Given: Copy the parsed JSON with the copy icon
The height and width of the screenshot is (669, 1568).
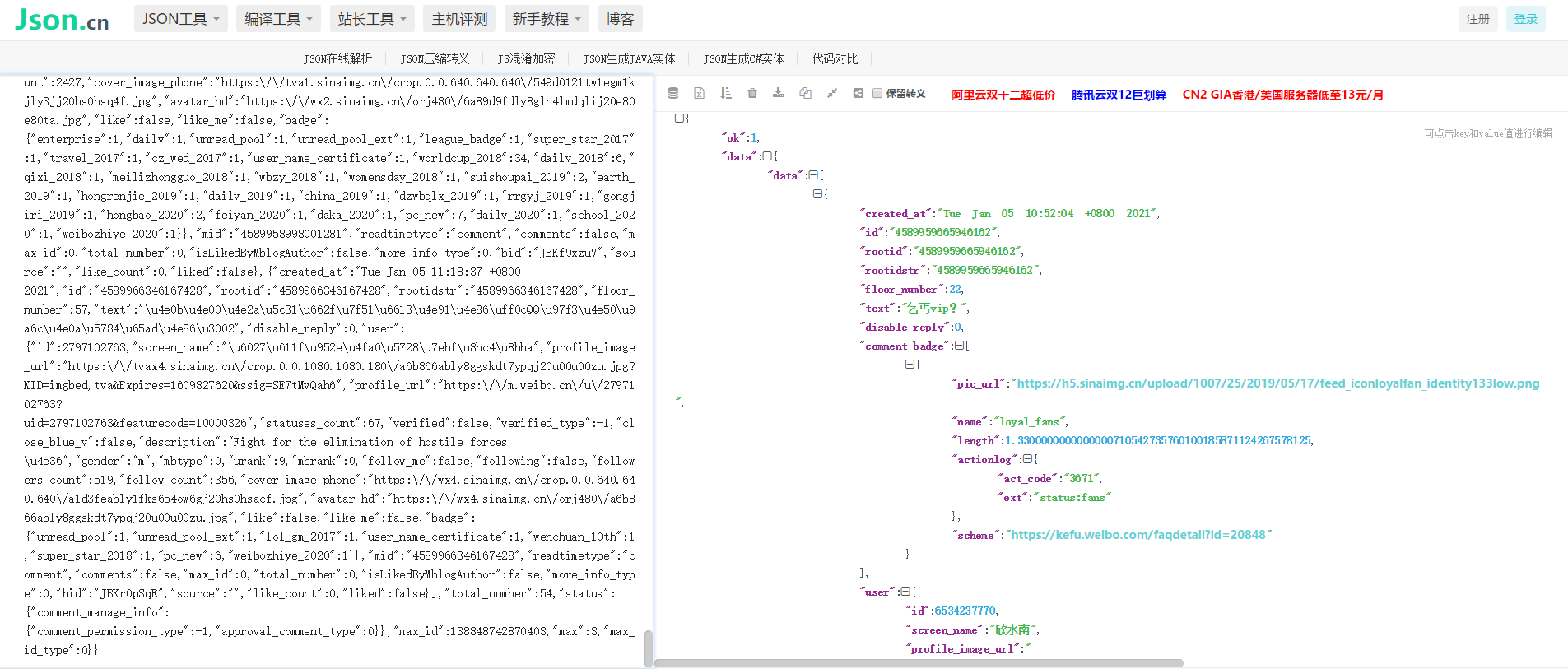Looking at the screenshot, I should (x=805, y=93).
